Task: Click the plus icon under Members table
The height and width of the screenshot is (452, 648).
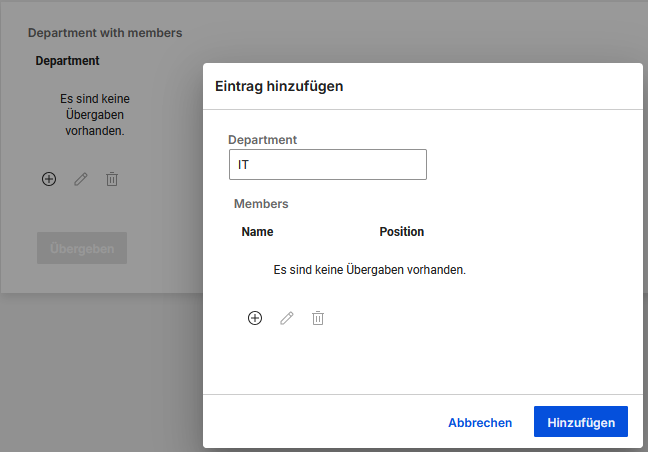Action: [255, 318]
